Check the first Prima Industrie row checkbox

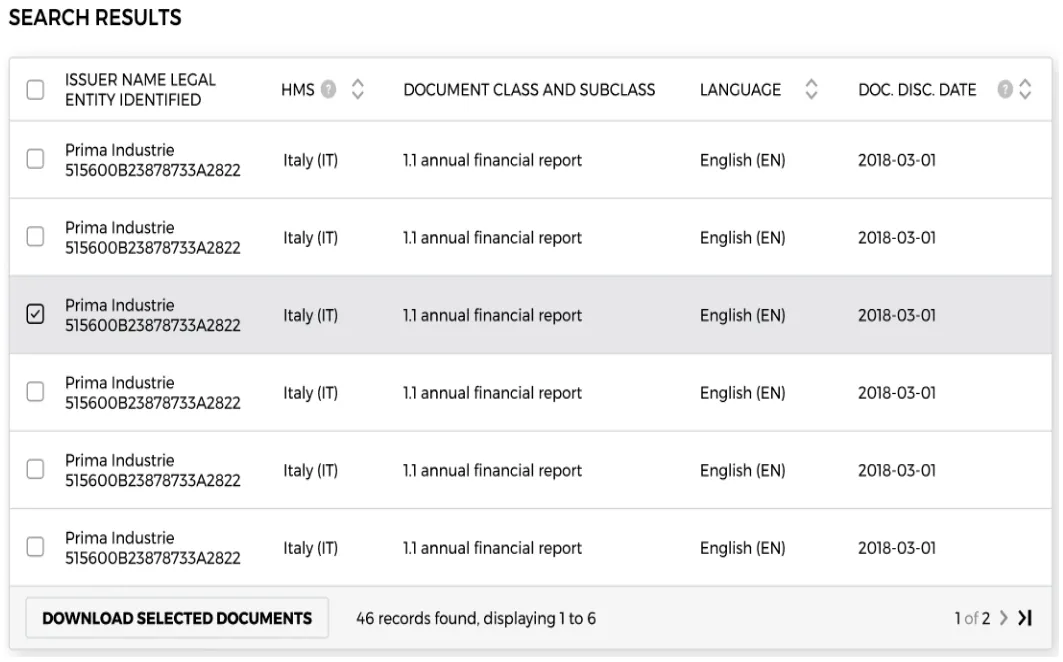tap(35, 159)
